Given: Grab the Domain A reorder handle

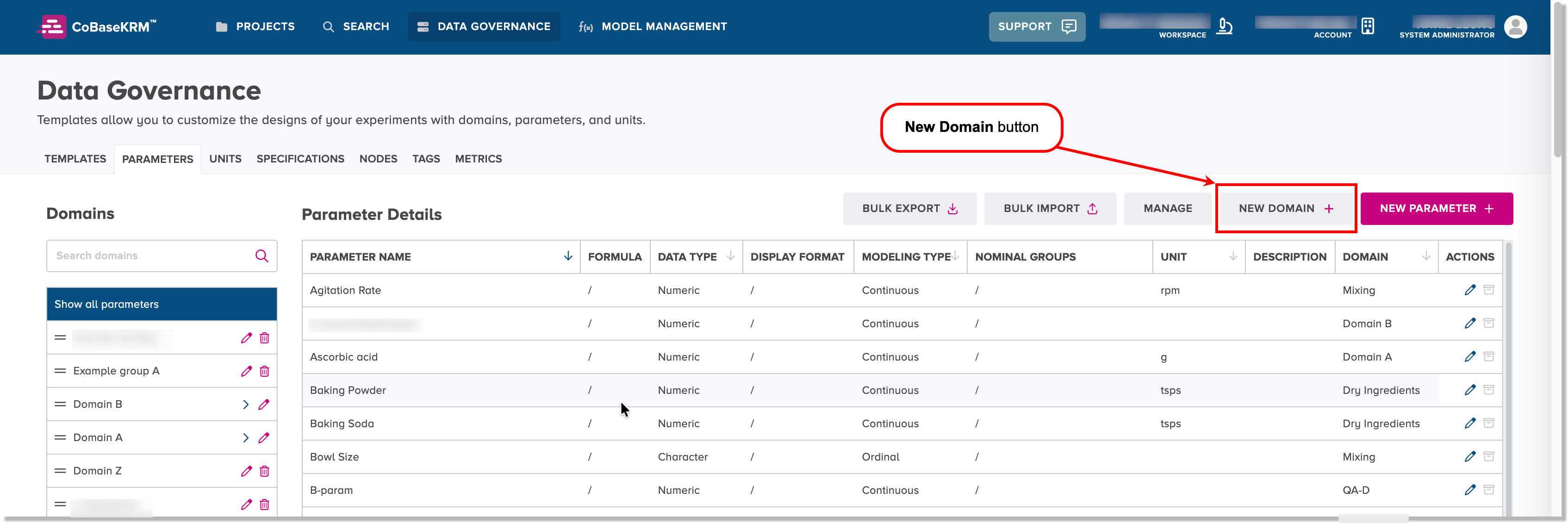Looking at the screenshot, I should point(60,437).
